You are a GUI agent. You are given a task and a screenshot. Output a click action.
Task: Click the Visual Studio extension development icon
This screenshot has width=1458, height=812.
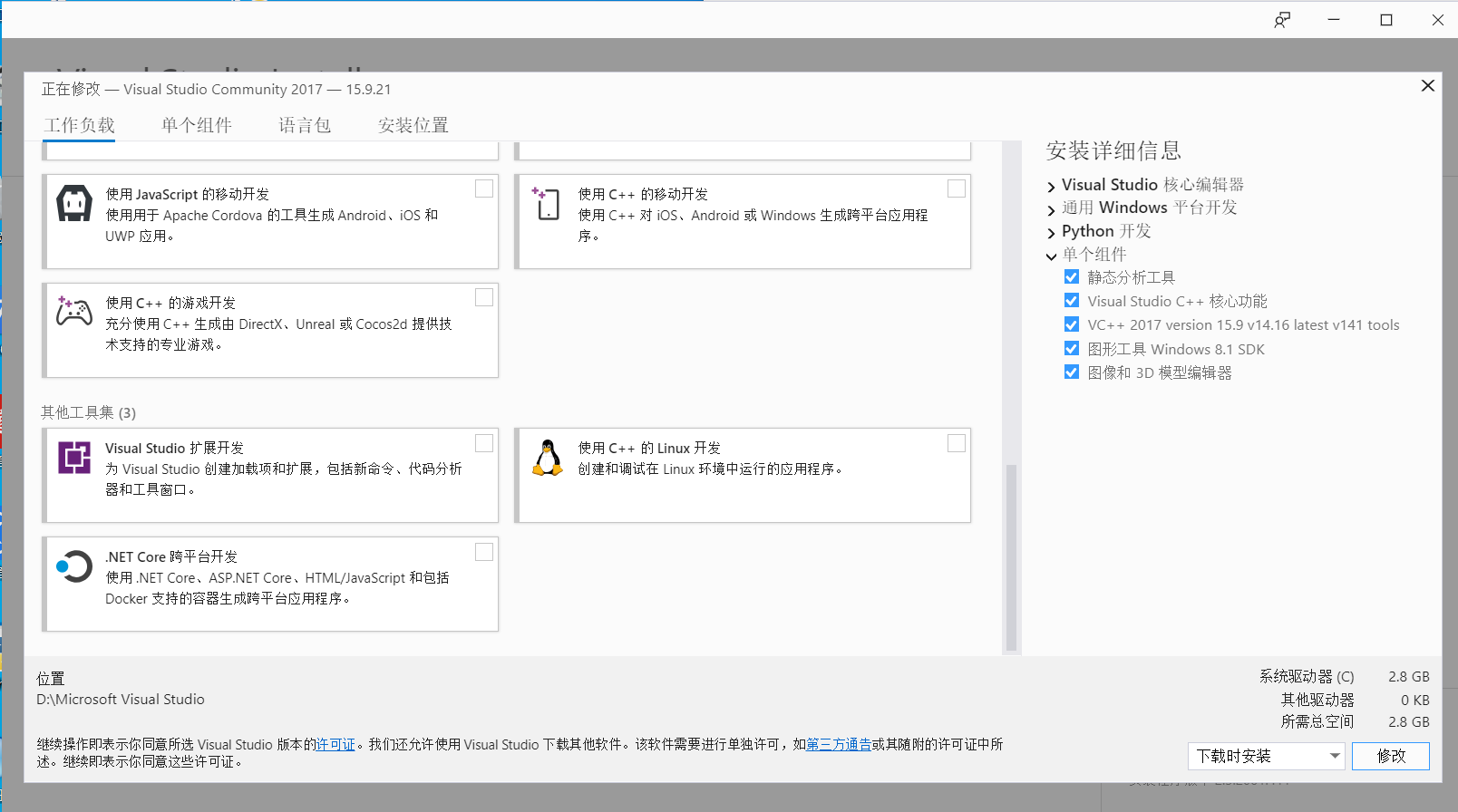(x=74, y=457)
